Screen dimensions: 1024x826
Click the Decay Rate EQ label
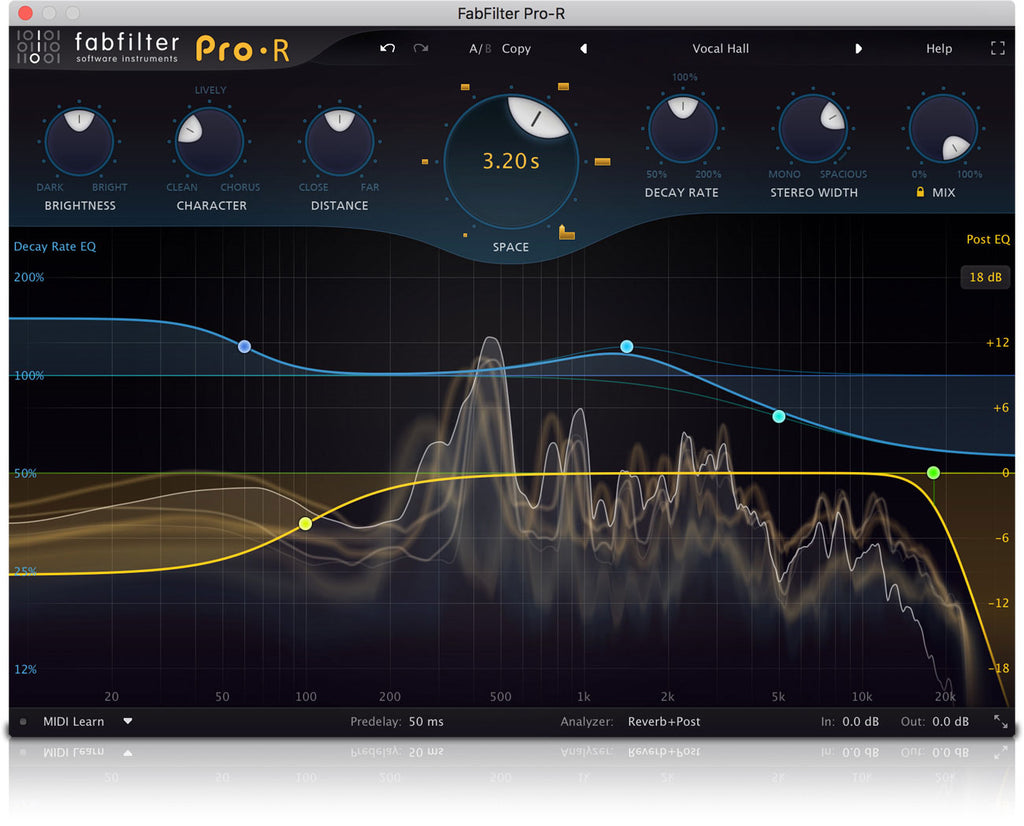coord(55,246)
